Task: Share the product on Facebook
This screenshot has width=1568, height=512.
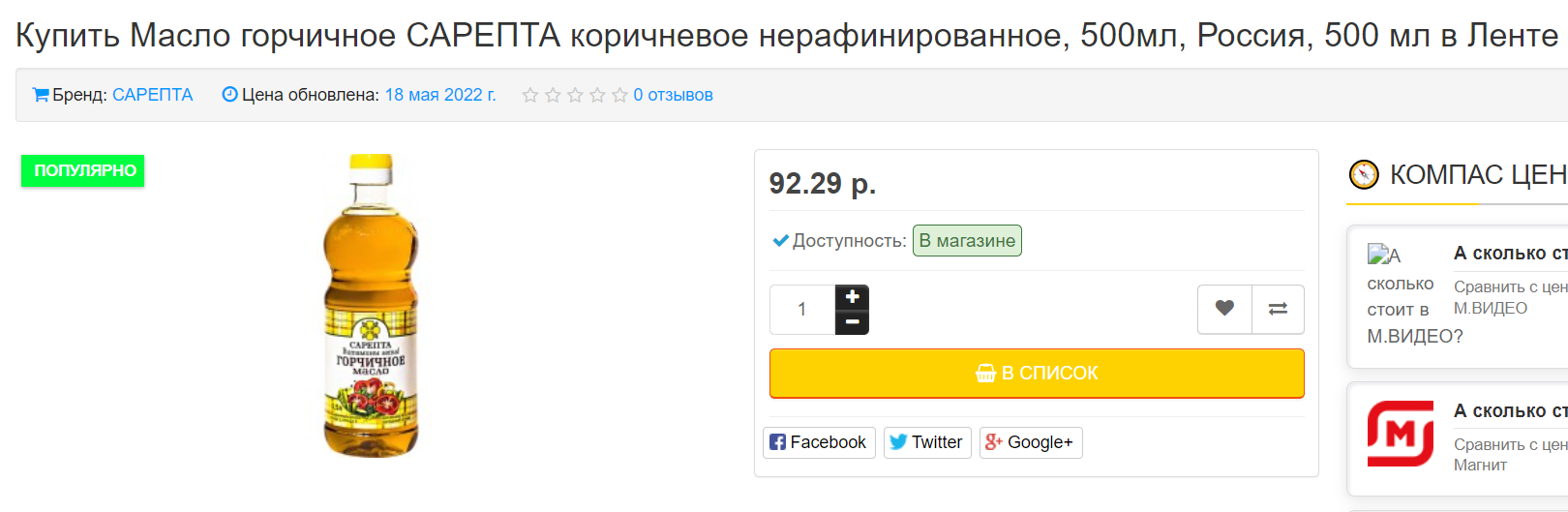Action: pos(819,442)
